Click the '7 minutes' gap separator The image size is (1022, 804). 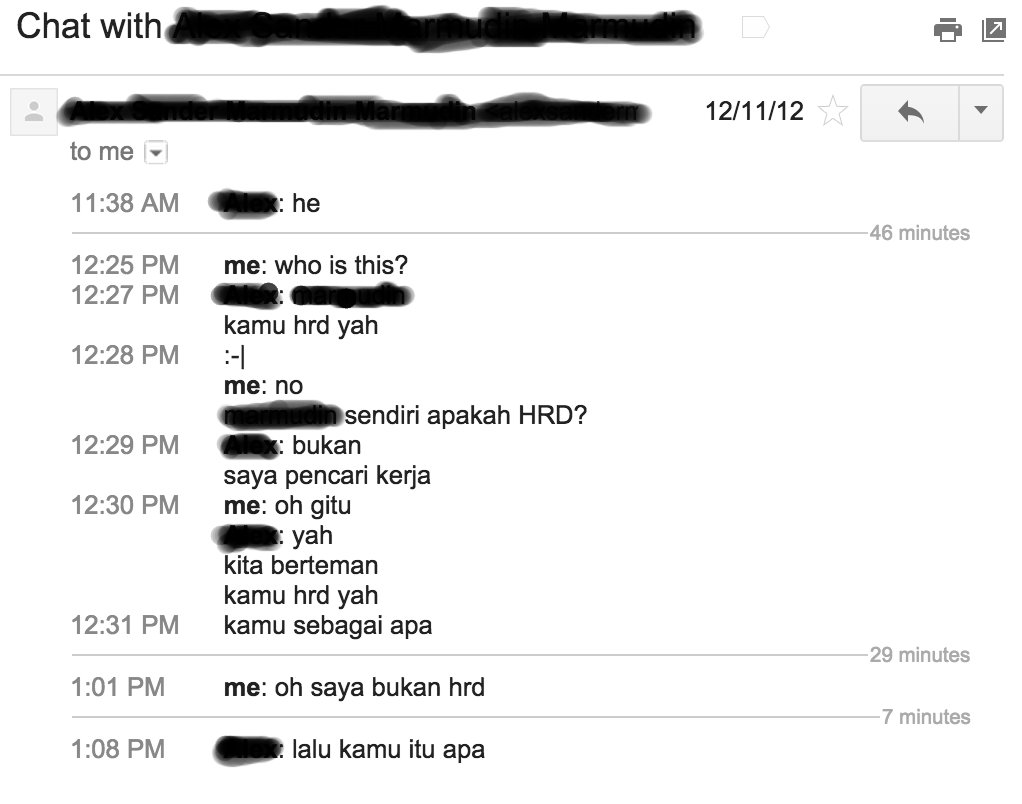[926, 717]
